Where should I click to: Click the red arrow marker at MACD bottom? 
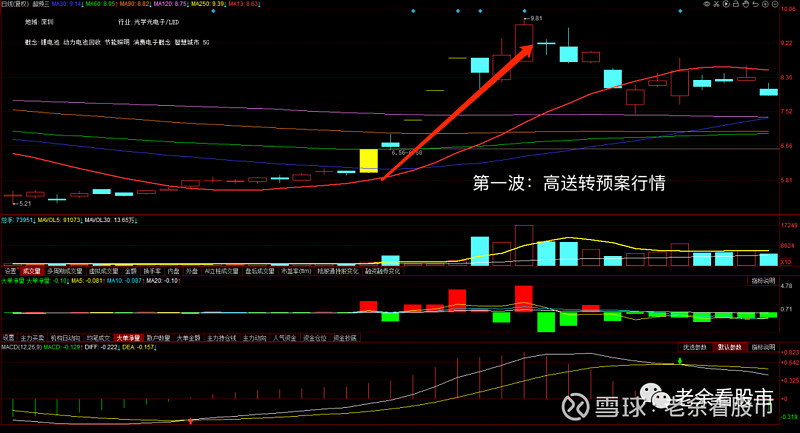click(x=190, y=420)
